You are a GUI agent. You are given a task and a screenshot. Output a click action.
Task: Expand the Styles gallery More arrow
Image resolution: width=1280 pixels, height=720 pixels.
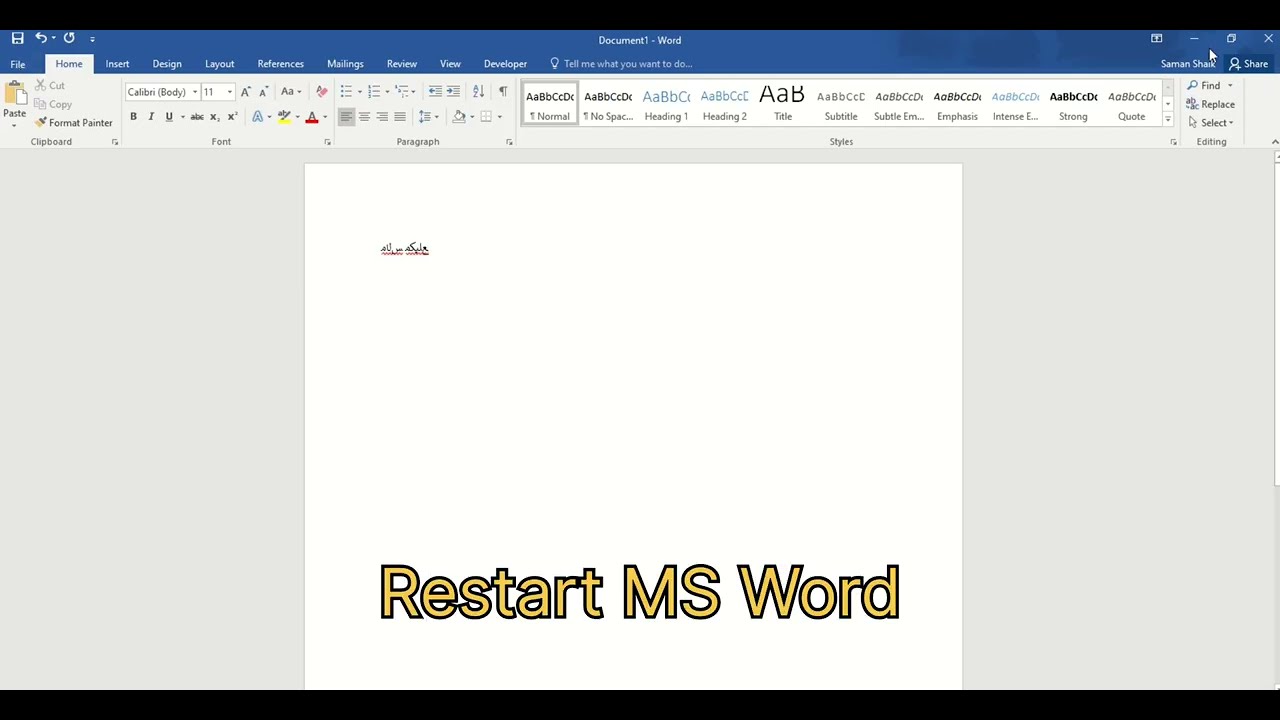[x=1168, y=120]
